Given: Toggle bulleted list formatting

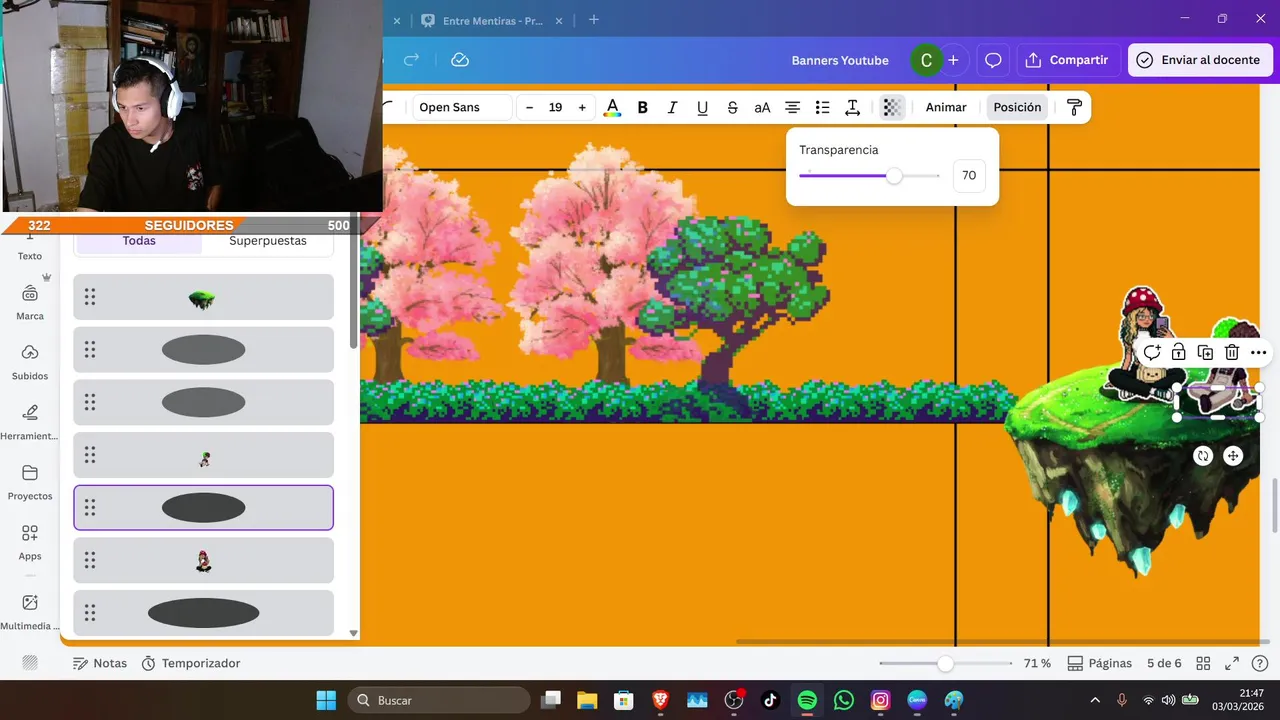Looking at the screenshot, I should point(822,107).
